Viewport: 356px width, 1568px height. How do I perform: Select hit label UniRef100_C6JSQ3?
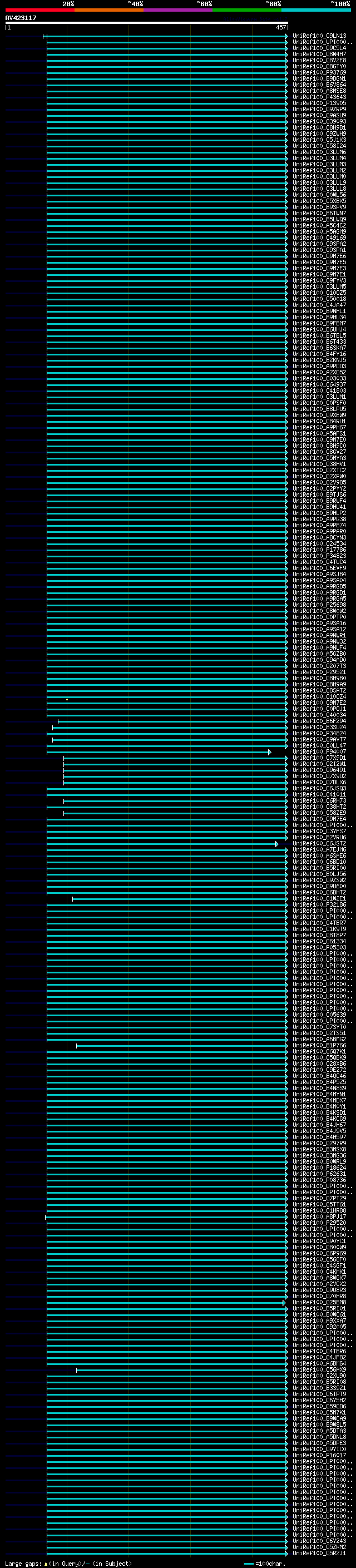coord(319,788)
